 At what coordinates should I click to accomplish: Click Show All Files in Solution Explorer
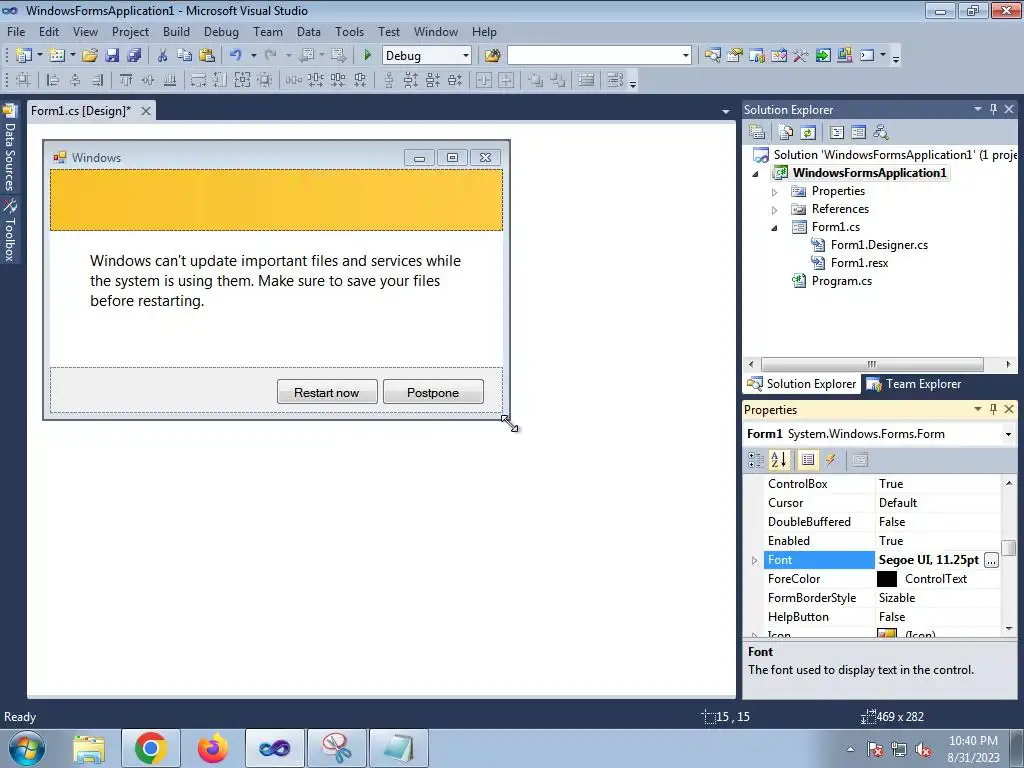tap(786, 133)
